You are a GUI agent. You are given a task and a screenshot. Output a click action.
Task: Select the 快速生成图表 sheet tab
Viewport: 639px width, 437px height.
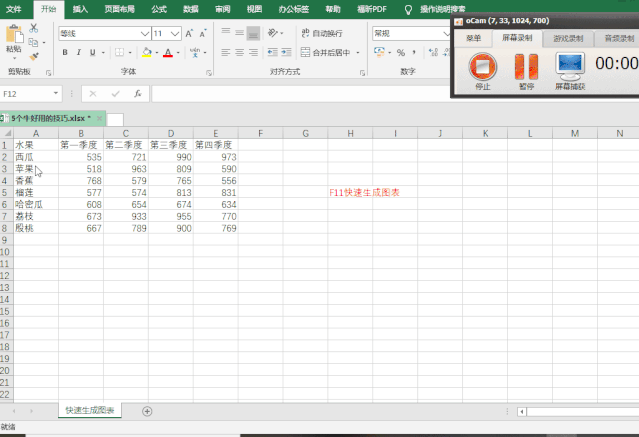coord(90,411)
